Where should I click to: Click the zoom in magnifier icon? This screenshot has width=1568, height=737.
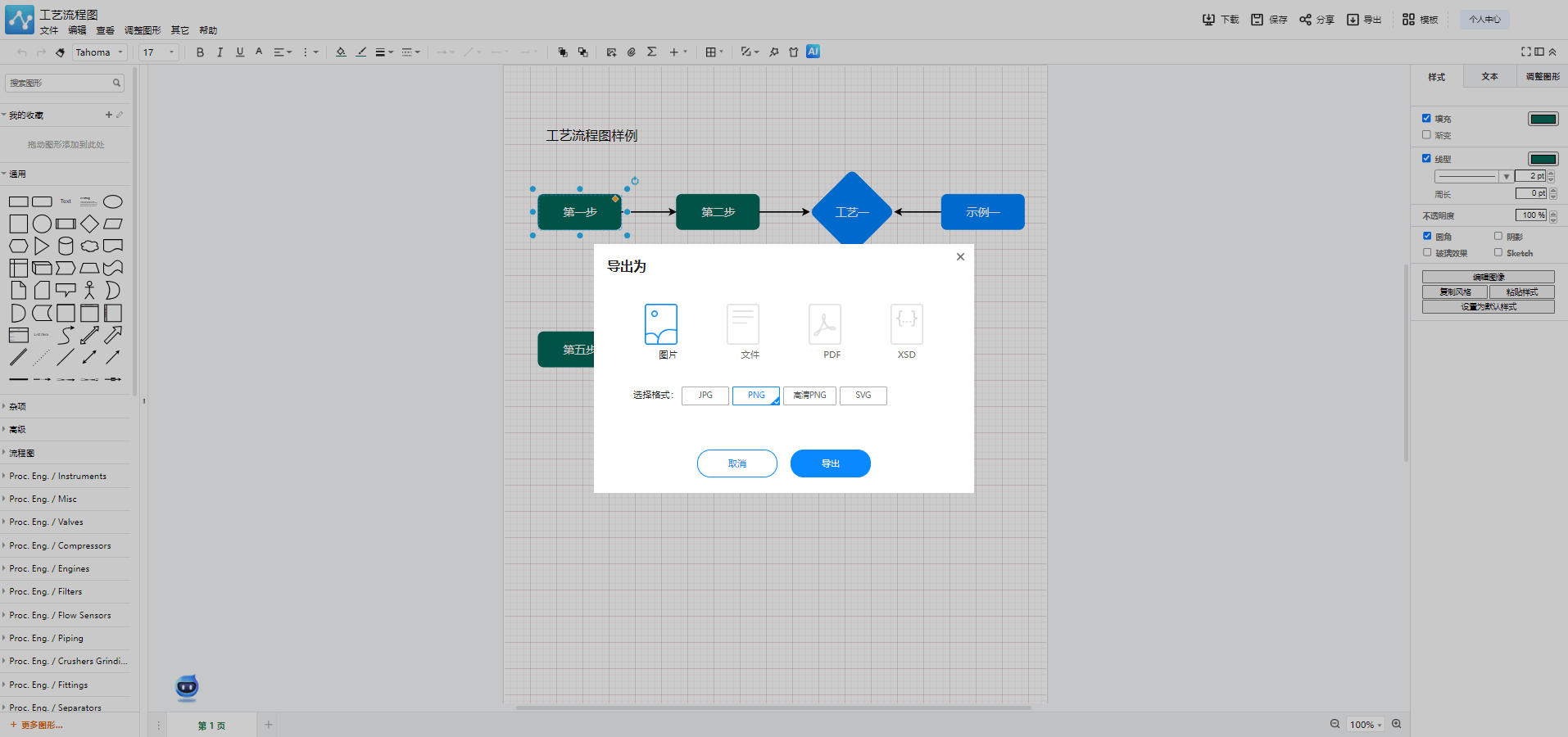[1397, 725]
